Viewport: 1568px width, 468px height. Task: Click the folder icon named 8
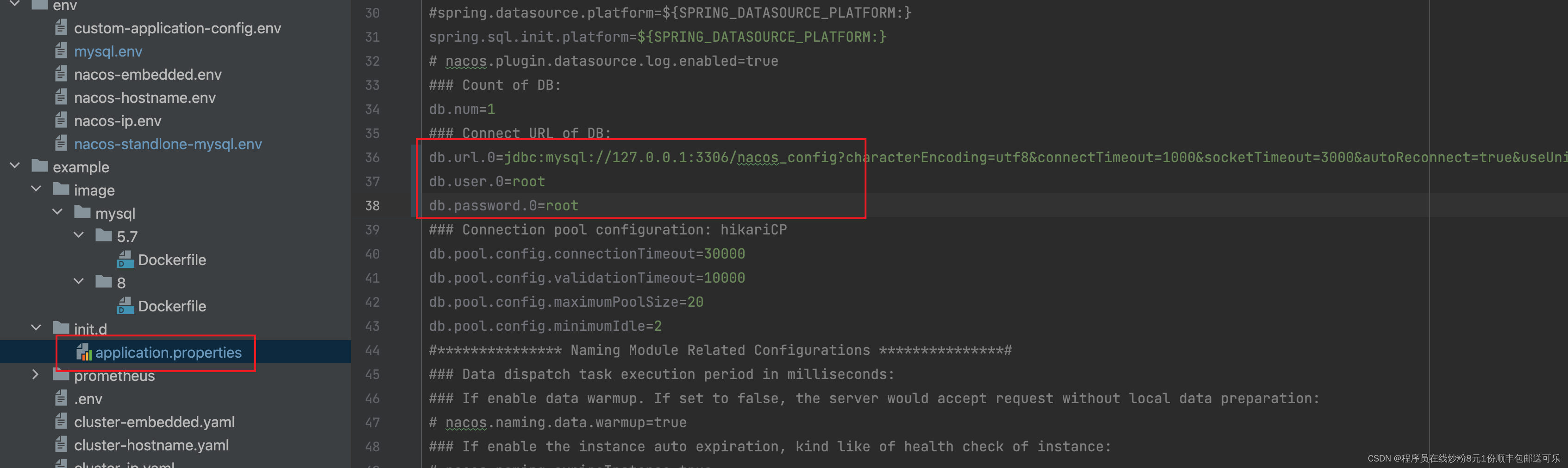(x=103, y=282)
